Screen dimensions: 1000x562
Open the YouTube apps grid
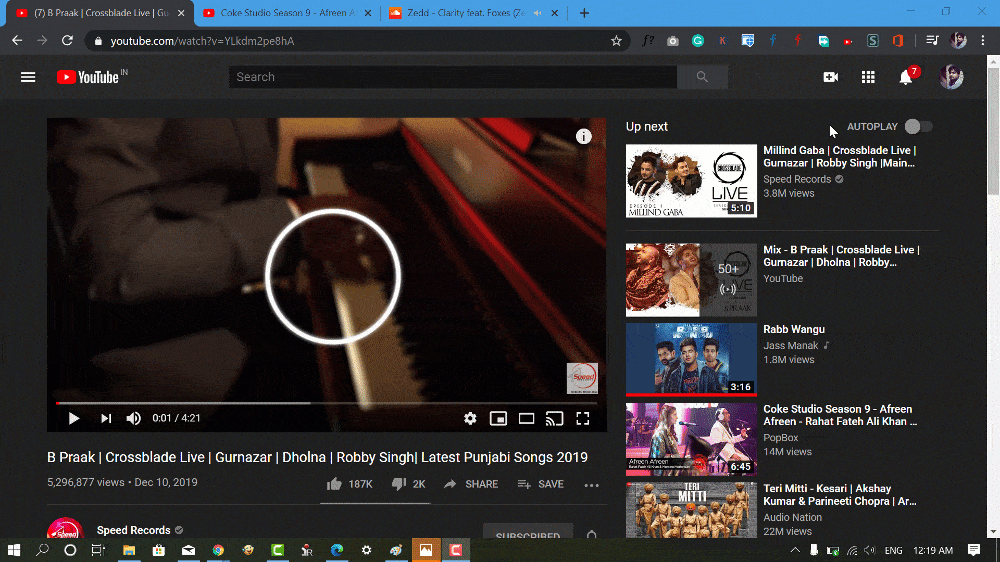868,77
